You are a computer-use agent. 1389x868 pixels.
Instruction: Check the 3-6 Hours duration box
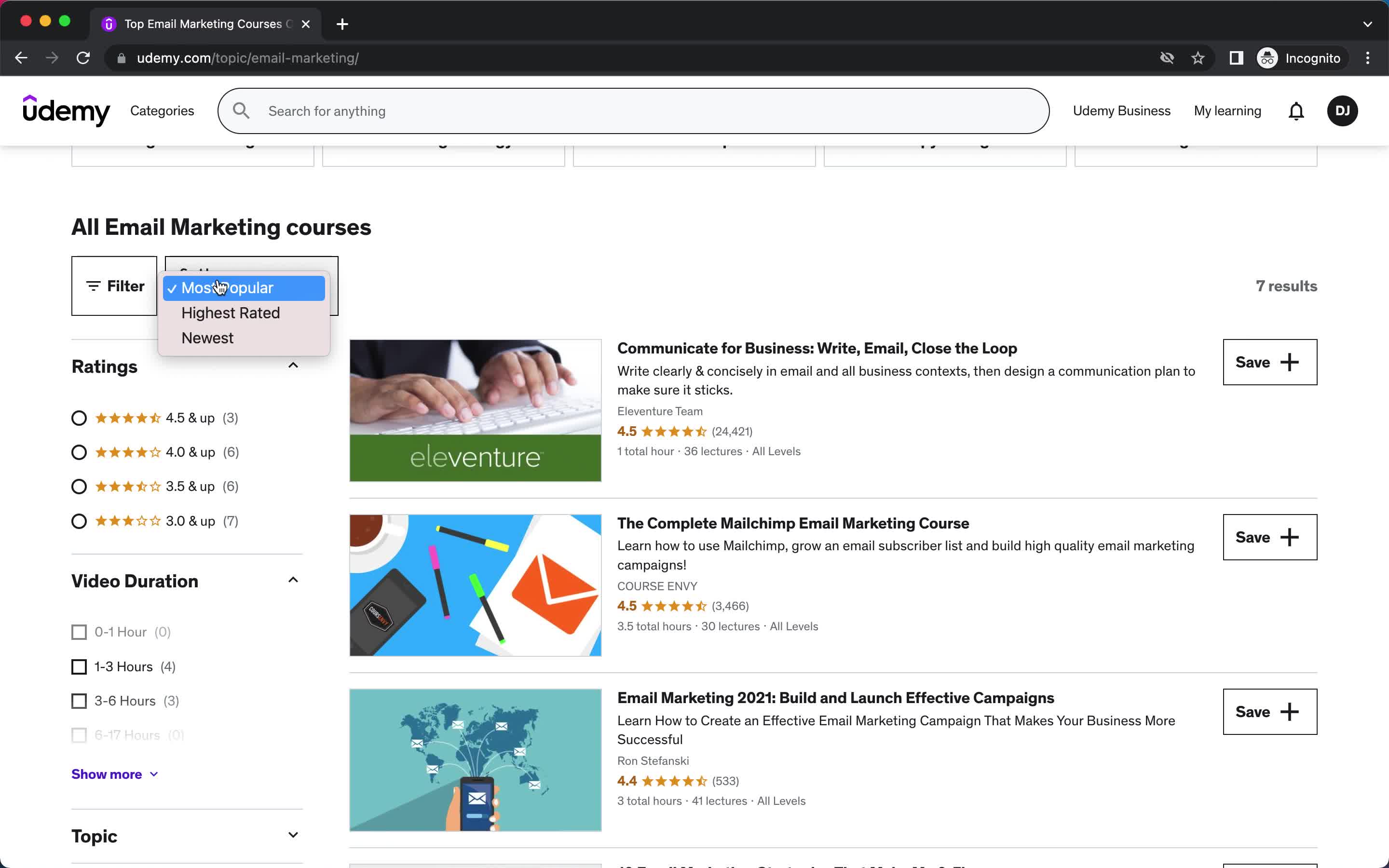pyautogui.click(x=79, y=701)
